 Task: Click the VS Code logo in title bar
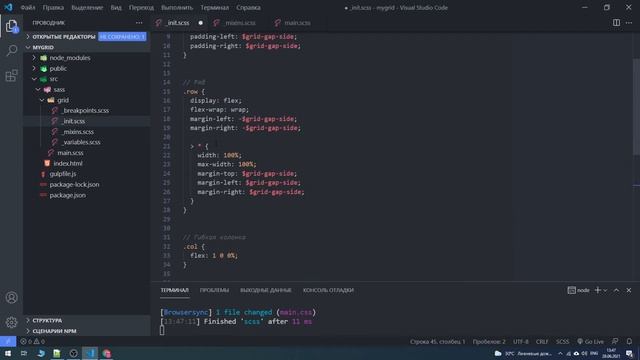coord(8,7)
